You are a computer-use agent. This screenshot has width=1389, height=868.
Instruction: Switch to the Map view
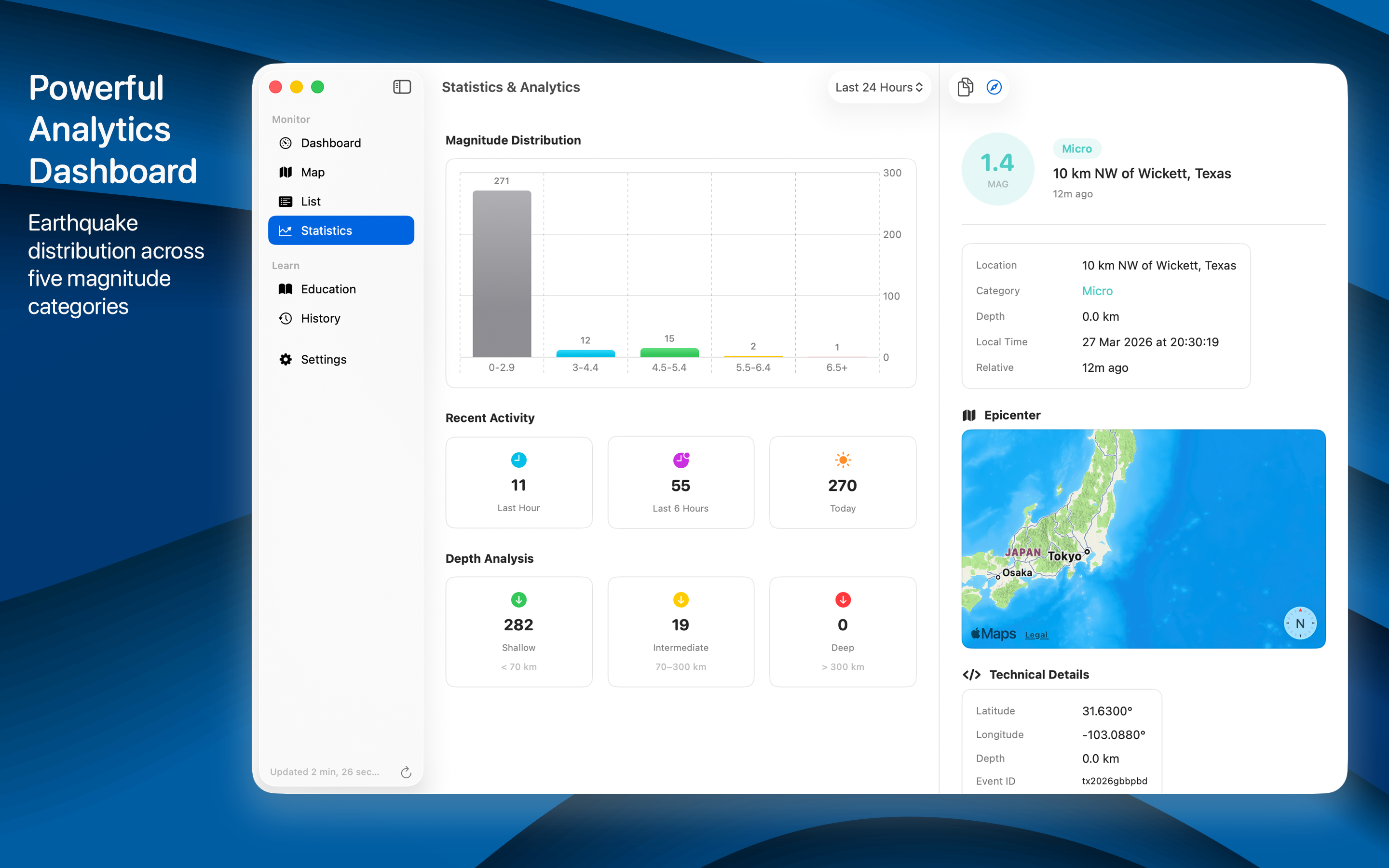(x=313, y=172)
